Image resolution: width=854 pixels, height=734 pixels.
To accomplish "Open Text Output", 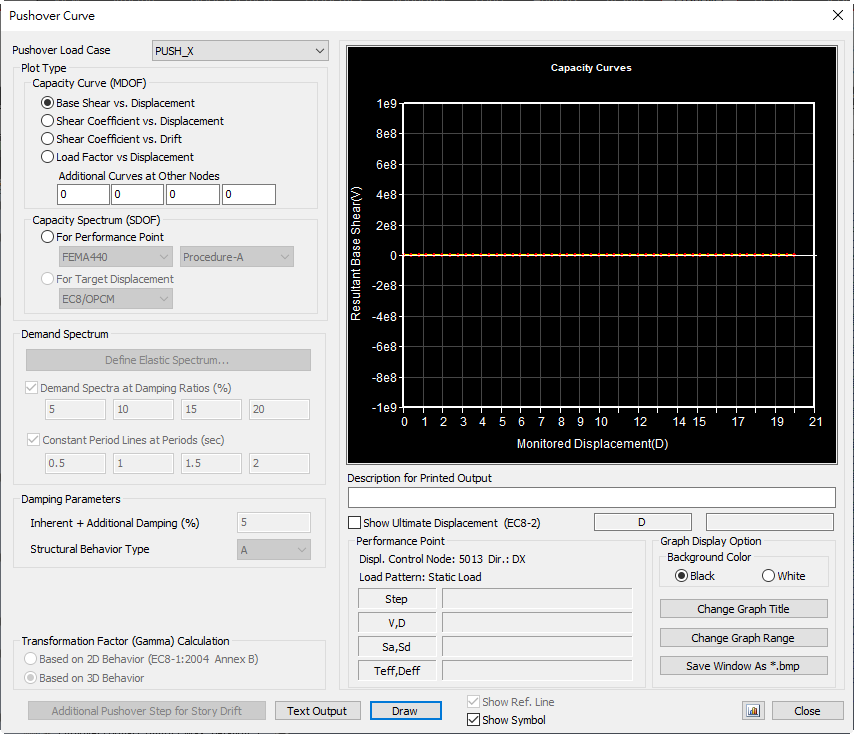I will (317, 711).
